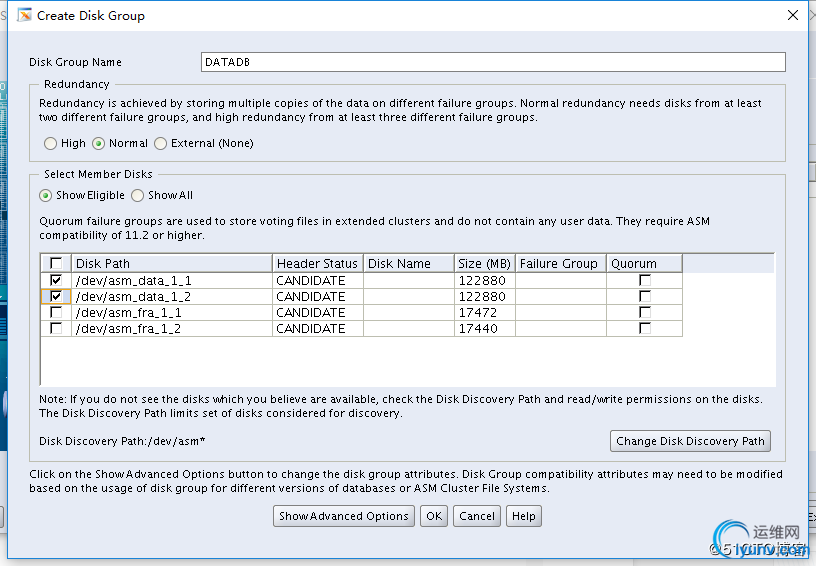Check disk /dev/asm_fra_1_1

[56, 313]
